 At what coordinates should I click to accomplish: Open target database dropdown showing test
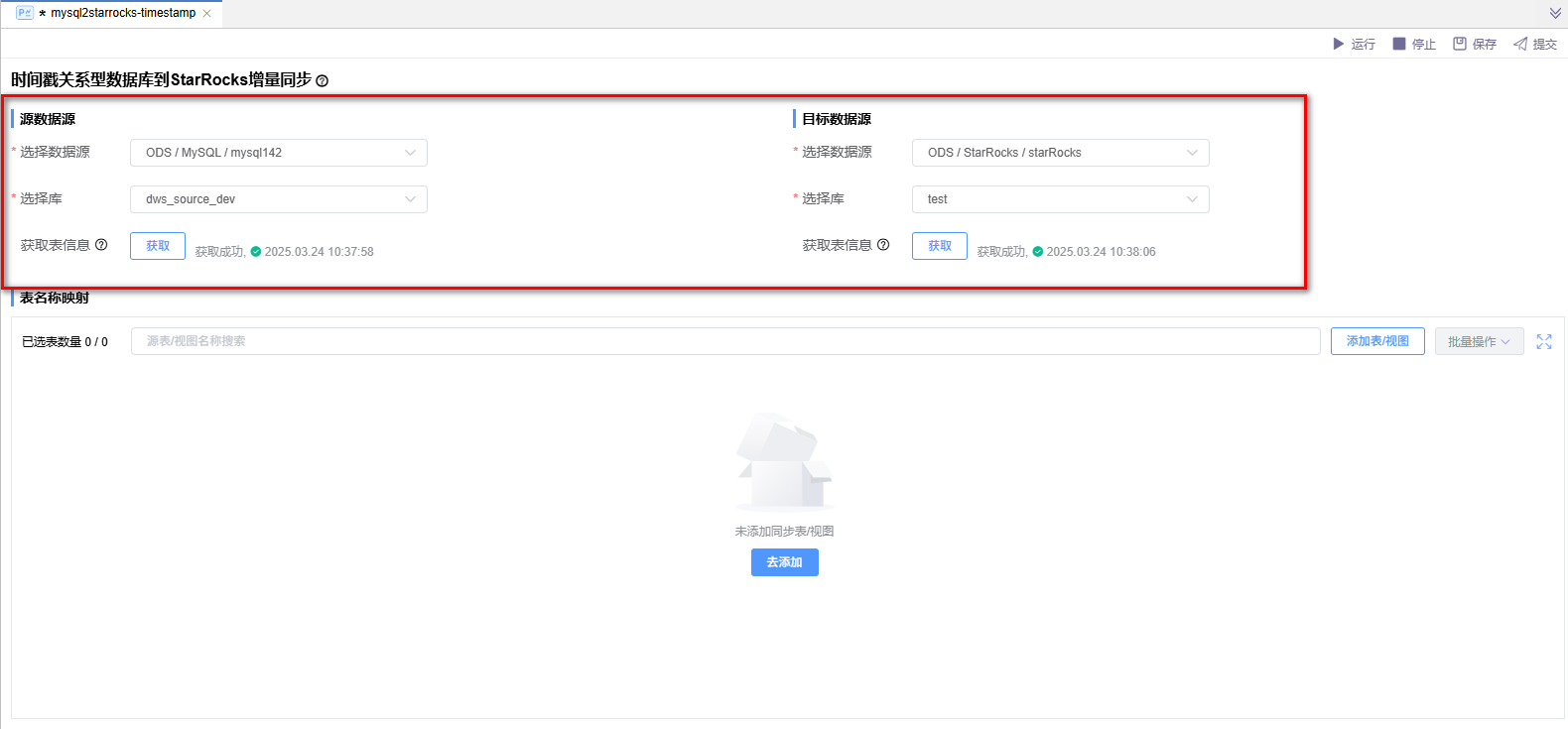pos(1060,199)
